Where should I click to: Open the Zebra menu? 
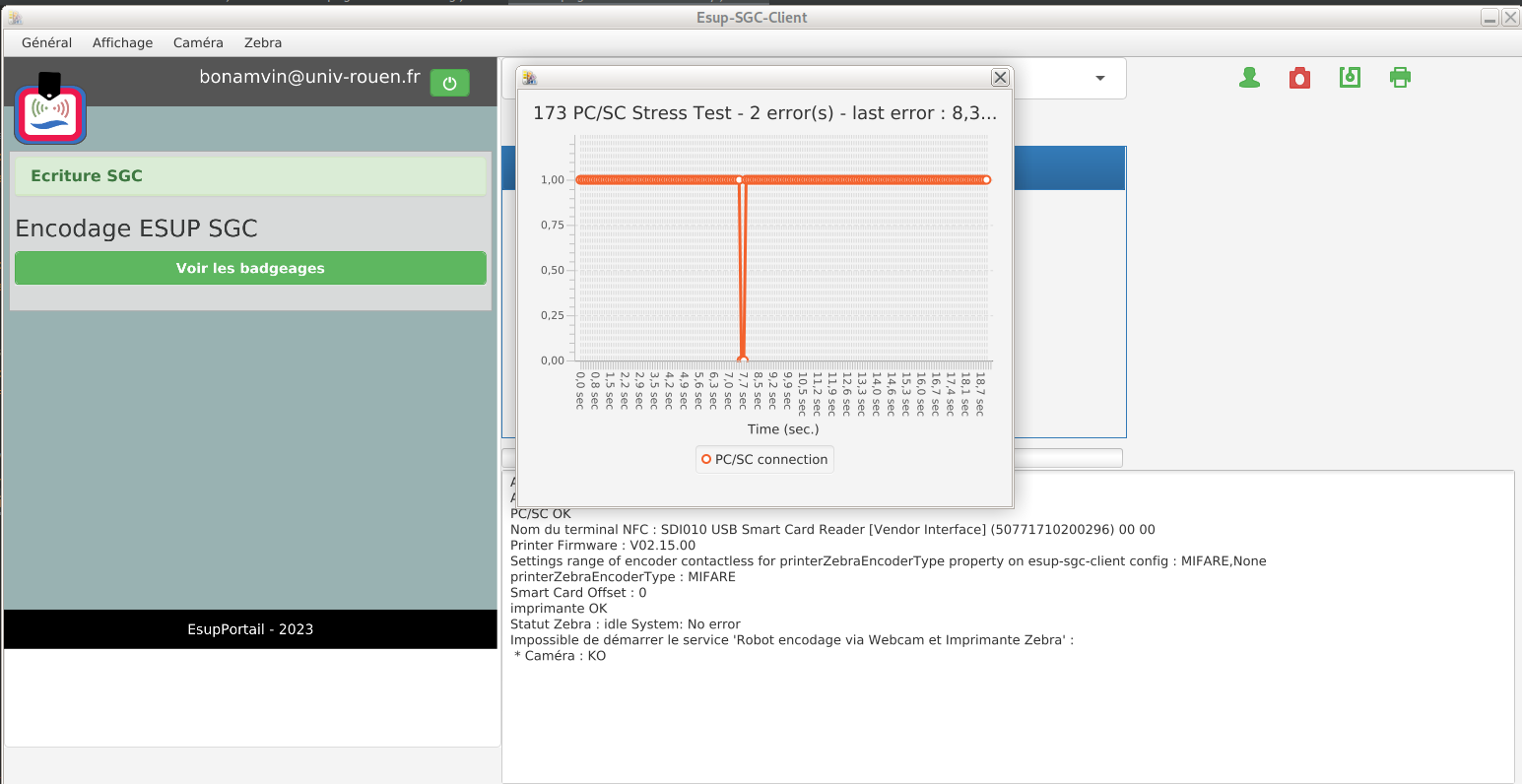tap(263, 43)
